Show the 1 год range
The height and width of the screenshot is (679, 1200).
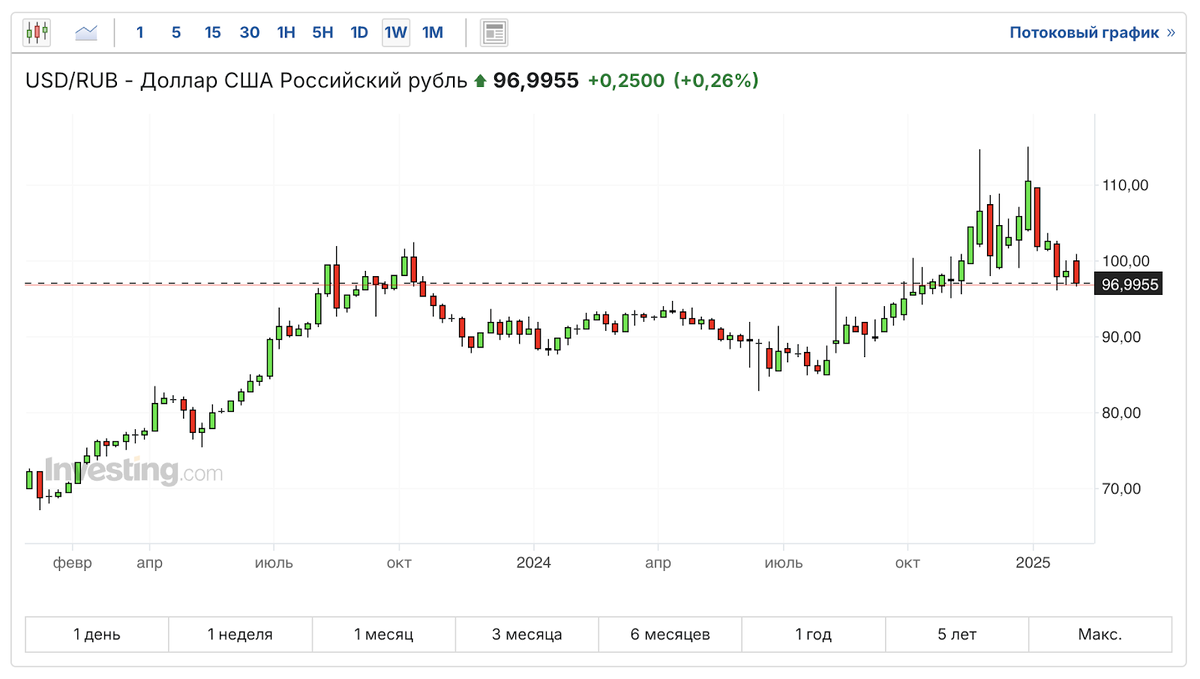click(x=813, y=634)
